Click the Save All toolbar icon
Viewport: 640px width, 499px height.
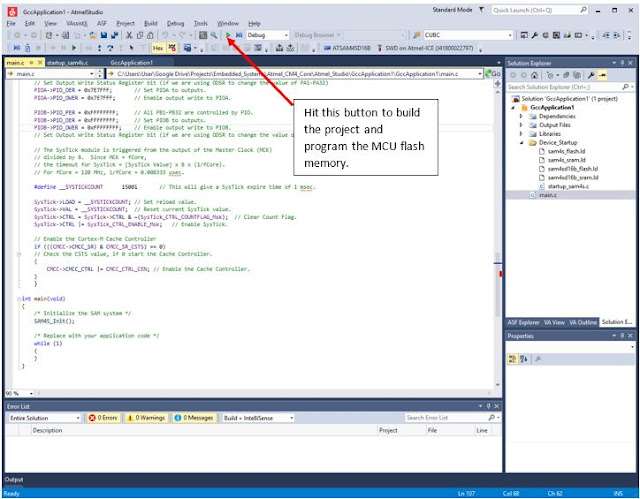115,35
